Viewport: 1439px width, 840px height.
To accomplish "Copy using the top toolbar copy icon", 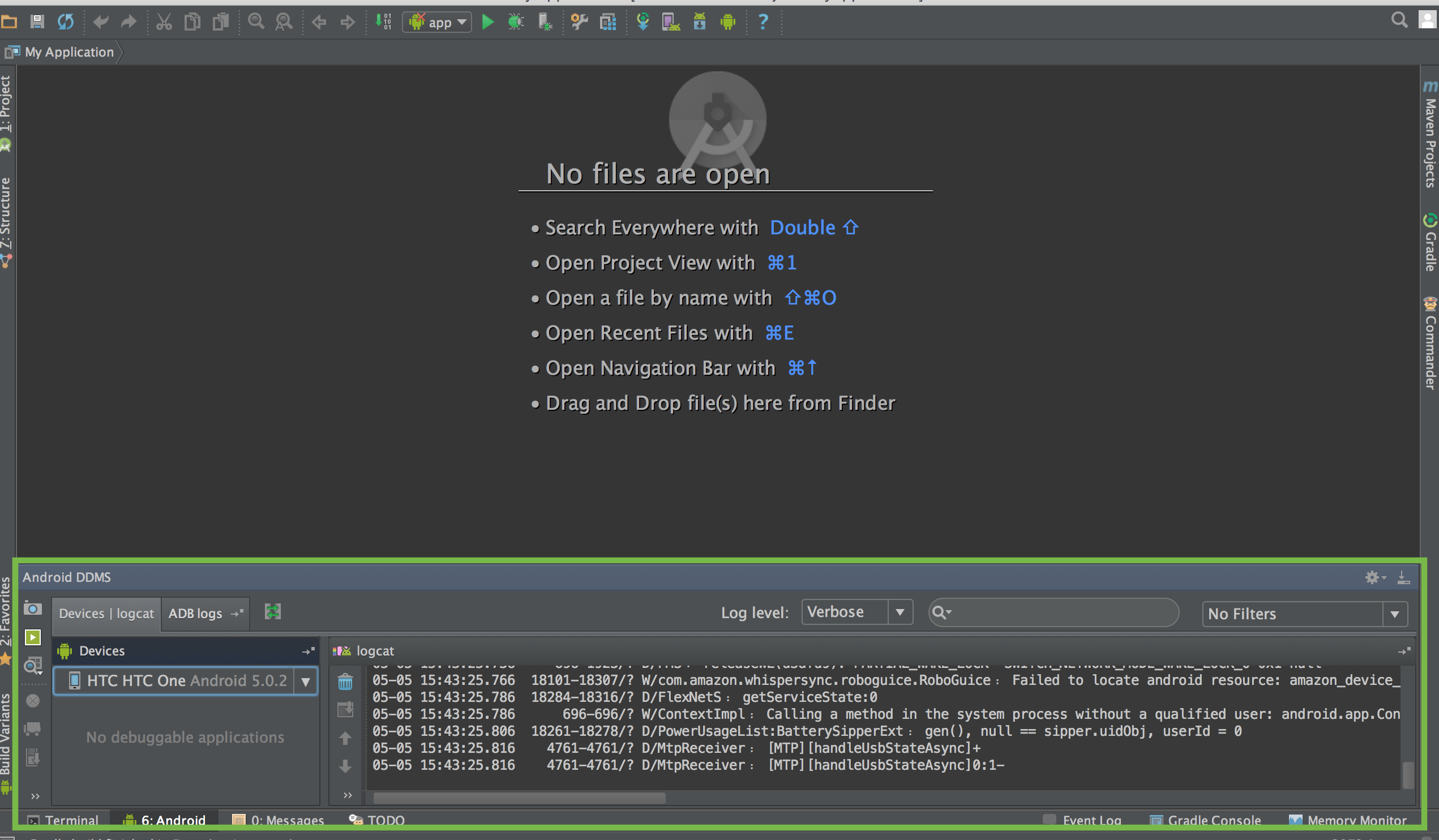I will pos(192,22).
